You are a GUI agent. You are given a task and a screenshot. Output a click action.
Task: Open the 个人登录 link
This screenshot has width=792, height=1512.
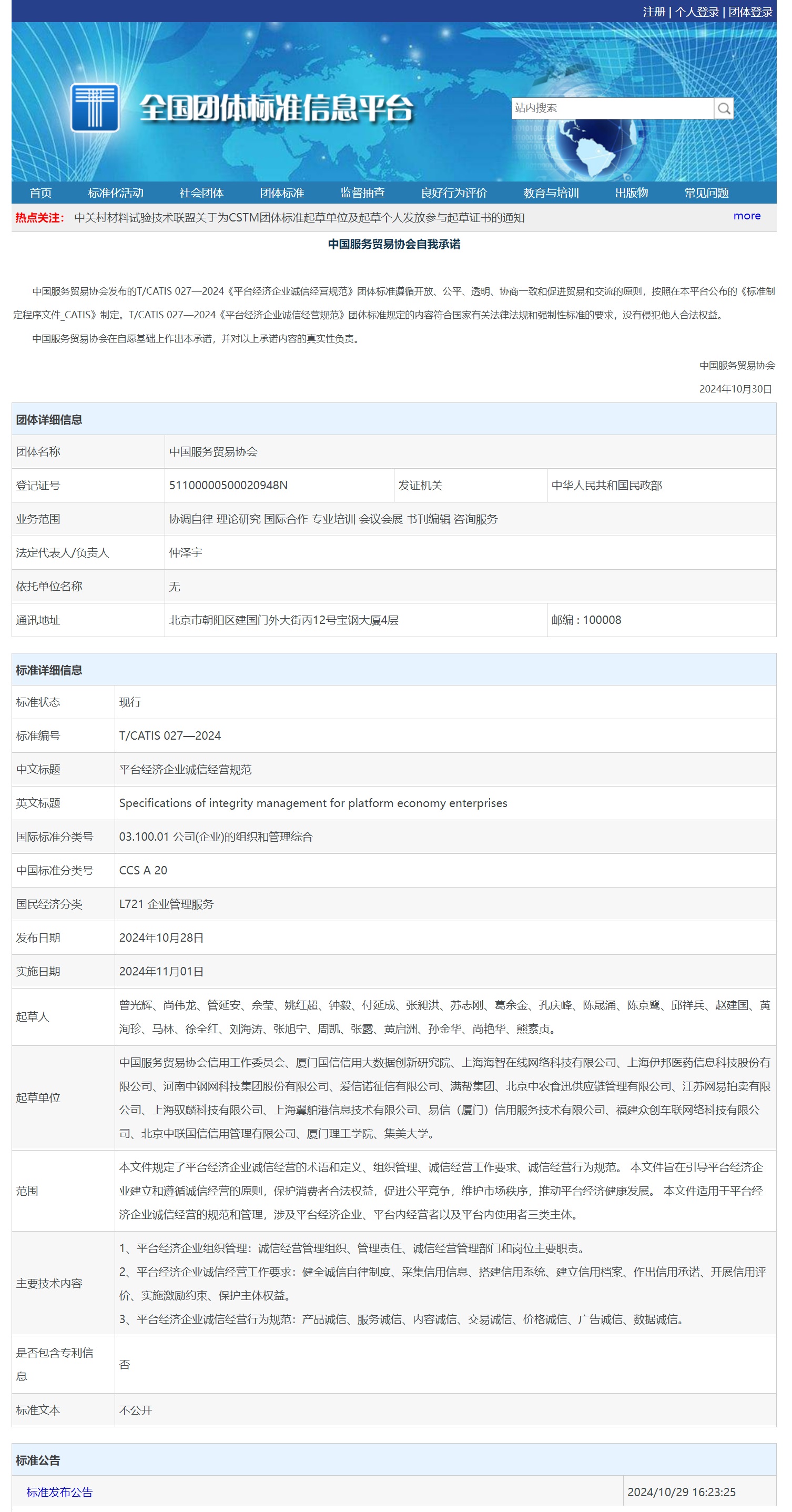tap(696, 12)
